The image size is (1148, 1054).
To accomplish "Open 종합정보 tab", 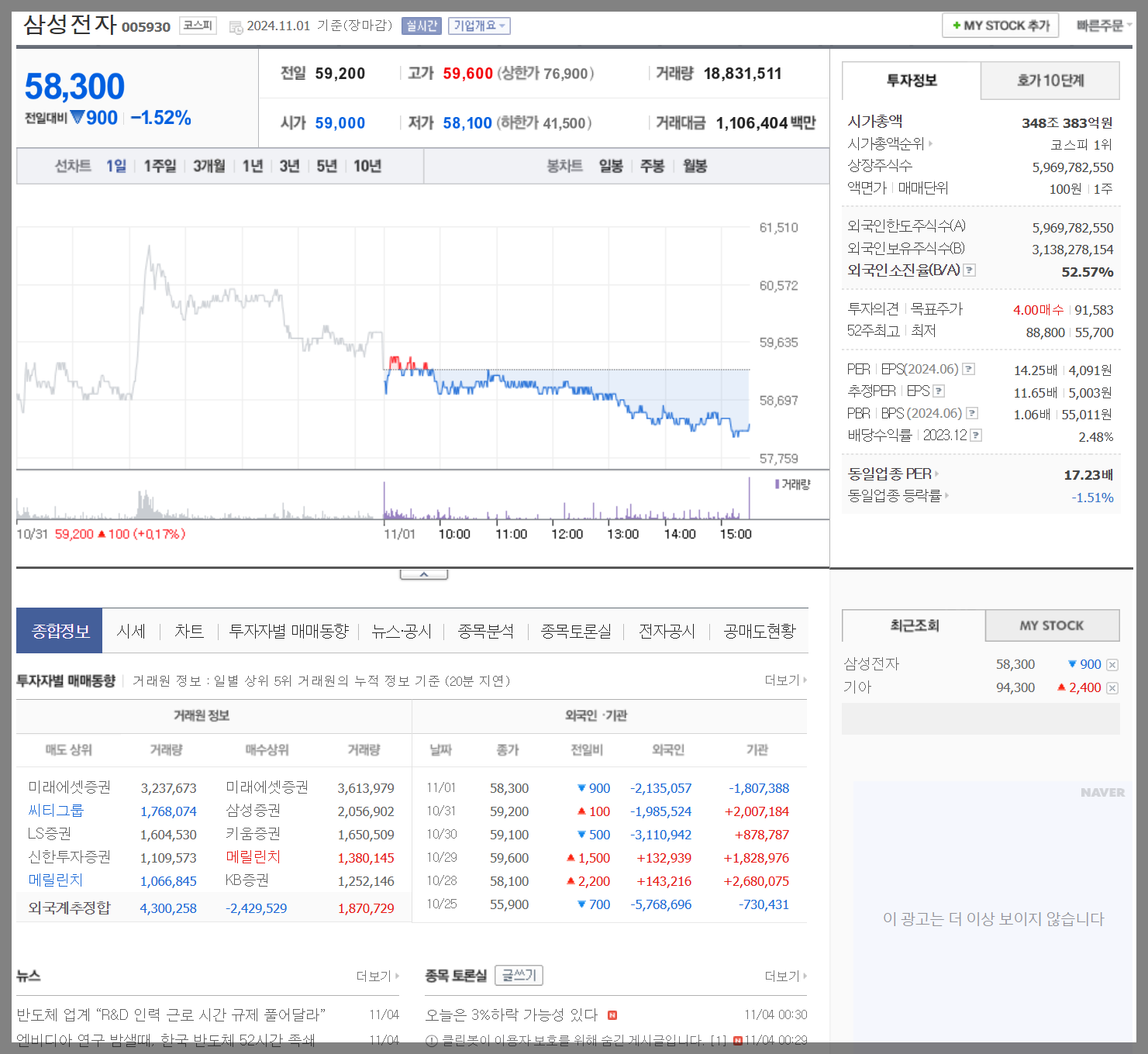I will click(60, 632).
